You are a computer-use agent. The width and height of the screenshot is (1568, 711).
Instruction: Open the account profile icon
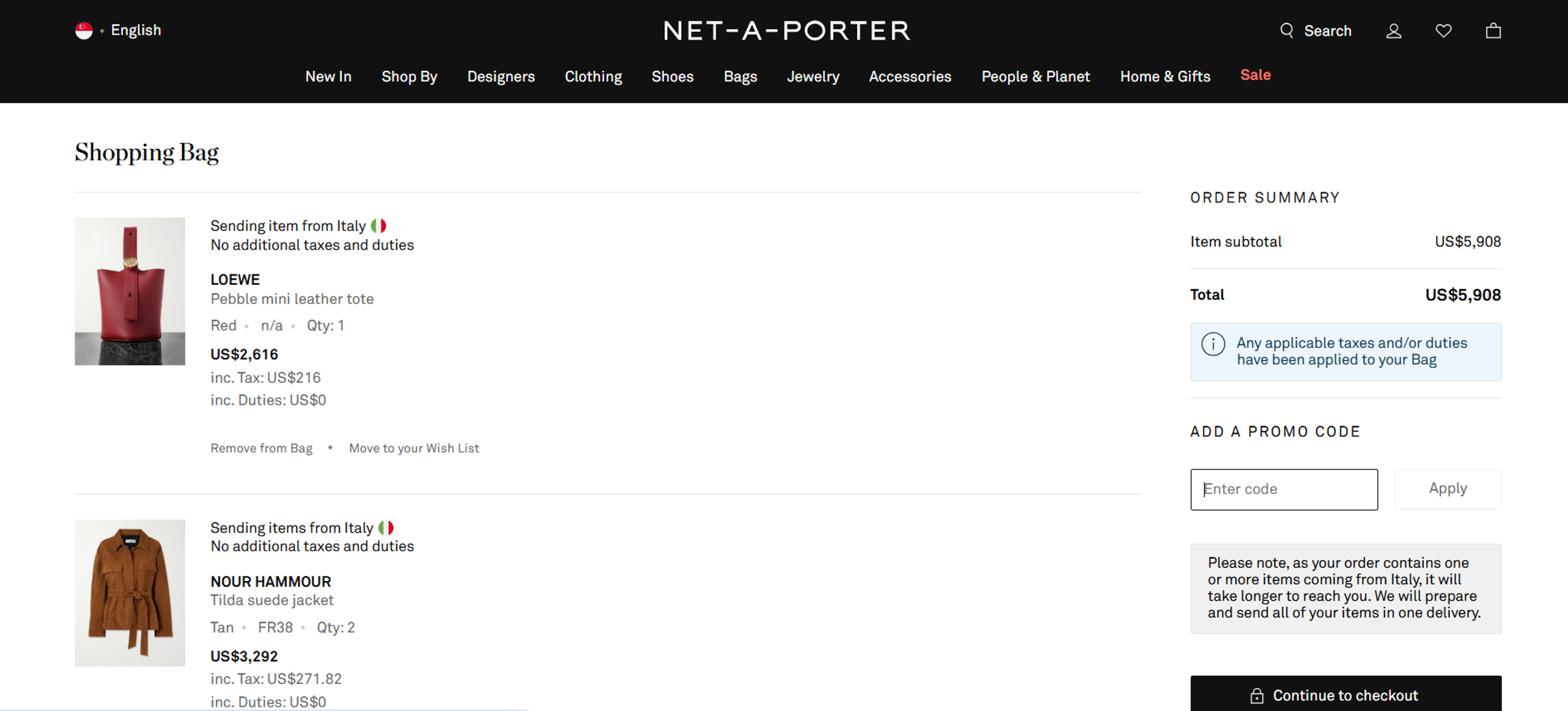1394,31
